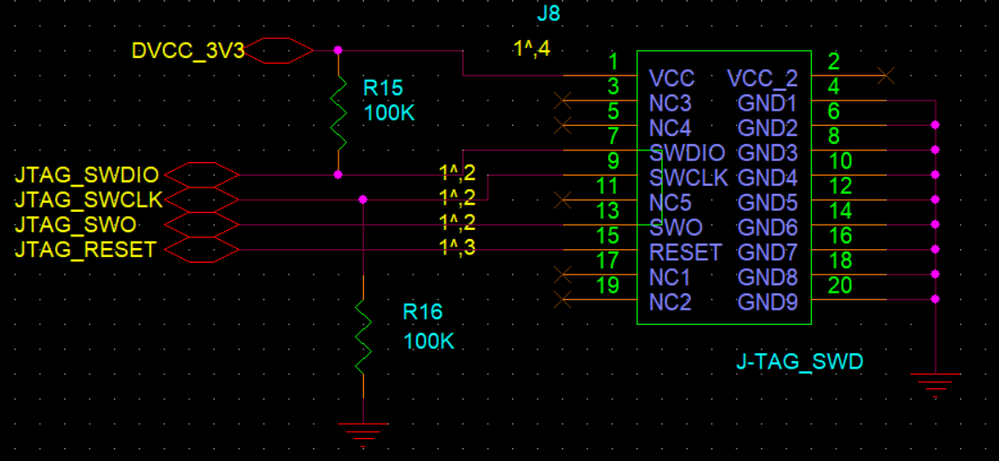Select pin number 1 of J8

point(613,62)
